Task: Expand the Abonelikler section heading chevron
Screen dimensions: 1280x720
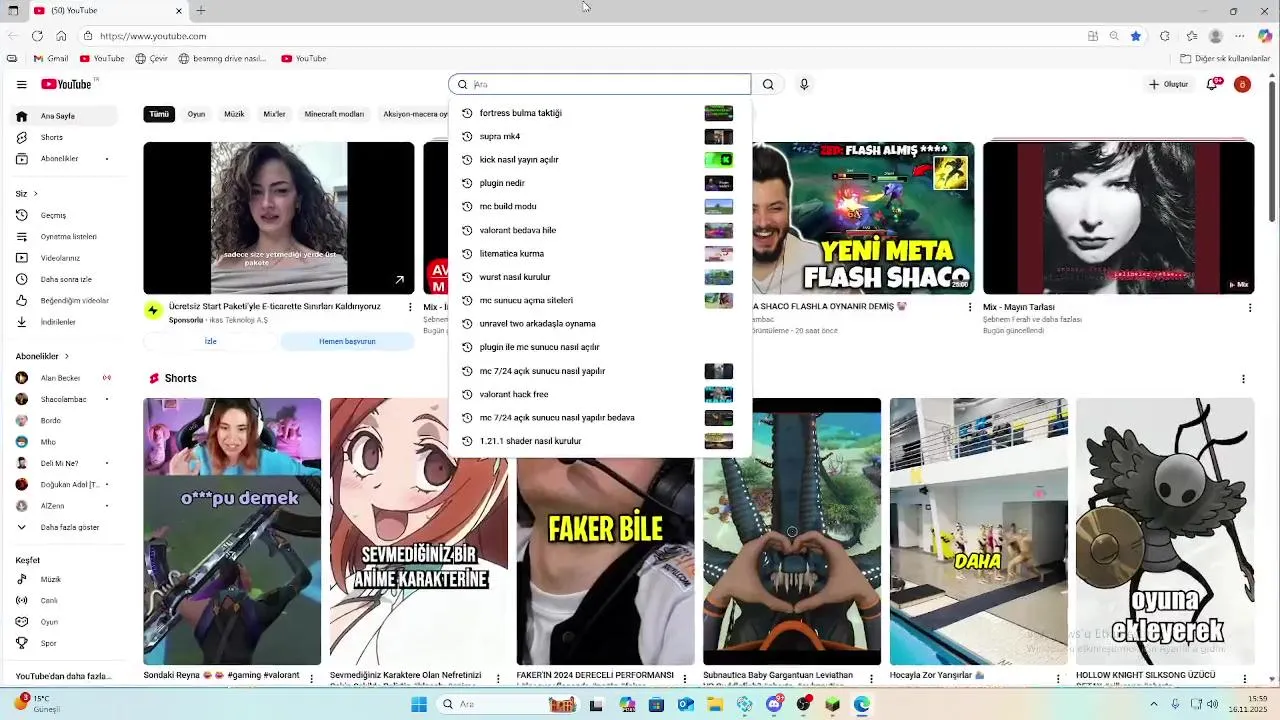Action: [x=67, y=356]
